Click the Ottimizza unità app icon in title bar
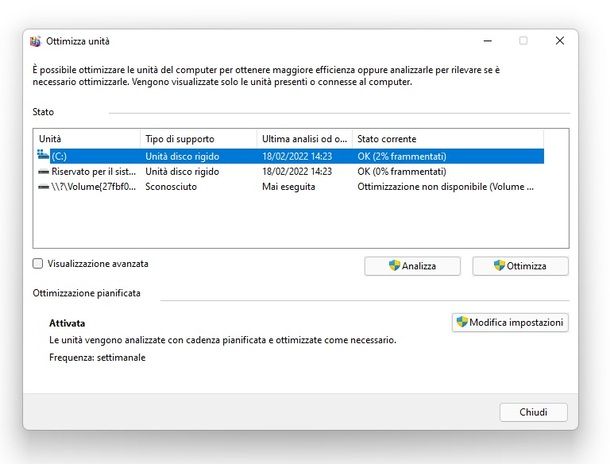 pyautogui.click(x=35, y=41)
